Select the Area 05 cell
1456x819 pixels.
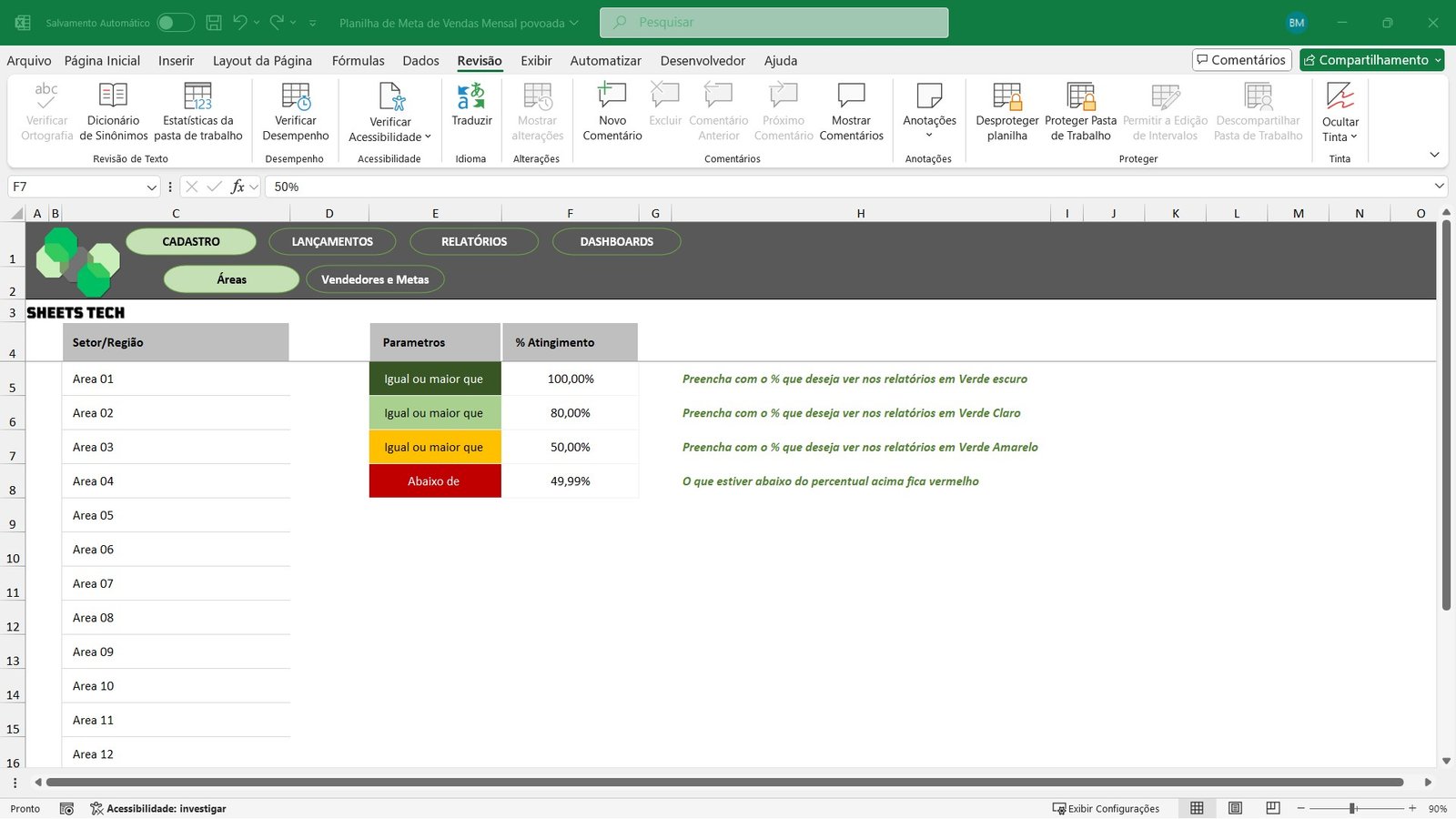[x=176, y=515]
